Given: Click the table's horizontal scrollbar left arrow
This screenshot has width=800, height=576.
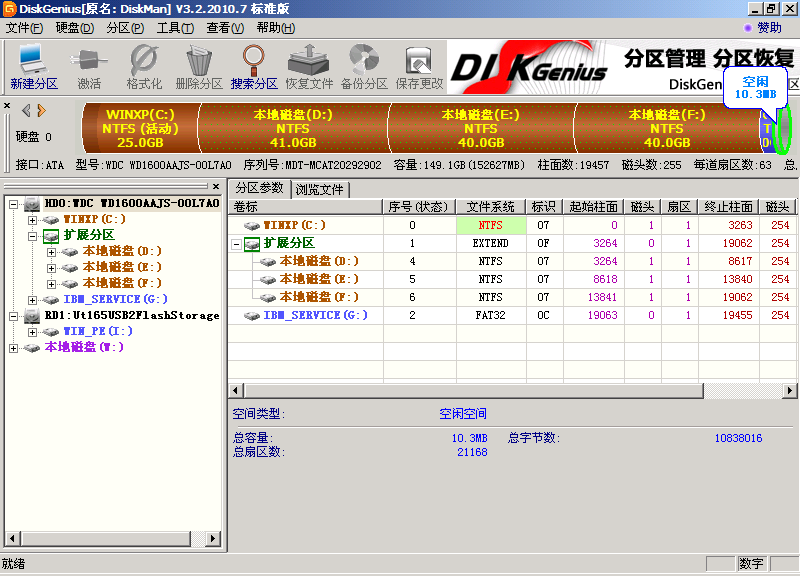Looking at the screenshot, I should tap(235, 391).
